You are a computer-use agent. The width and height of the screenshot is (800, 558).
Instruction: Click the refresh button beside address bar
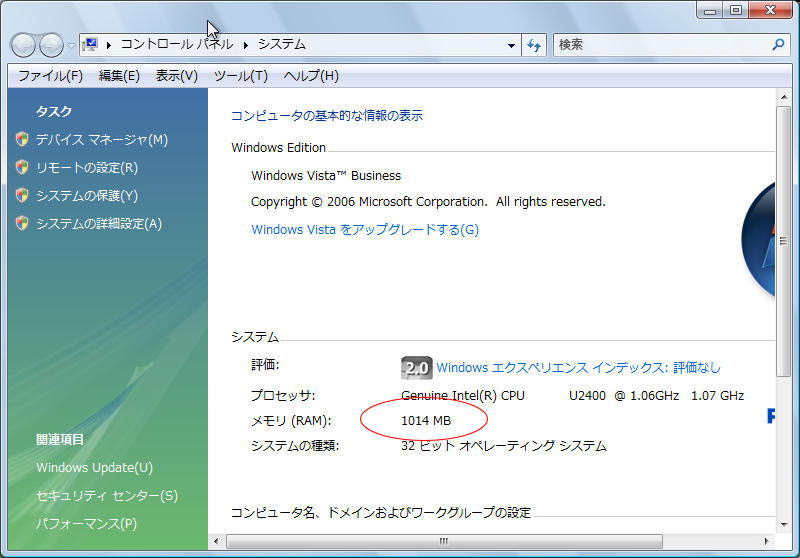pyautogui.click(x=534, y=45)
